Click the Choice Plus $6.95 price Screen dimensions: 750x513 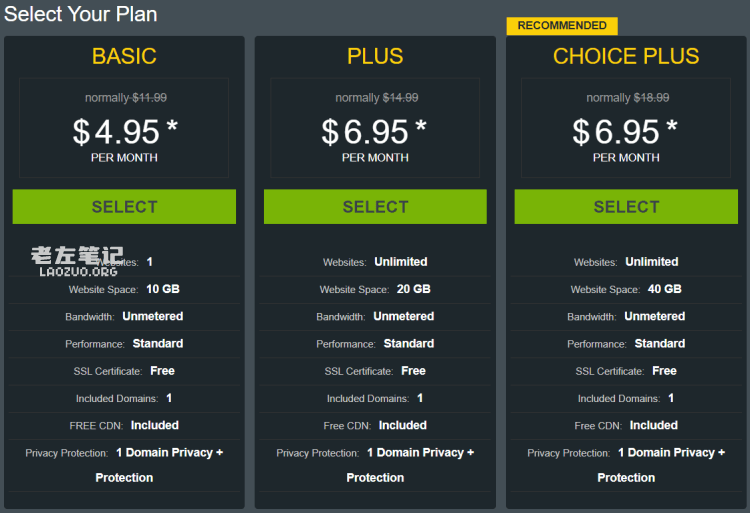626,131
